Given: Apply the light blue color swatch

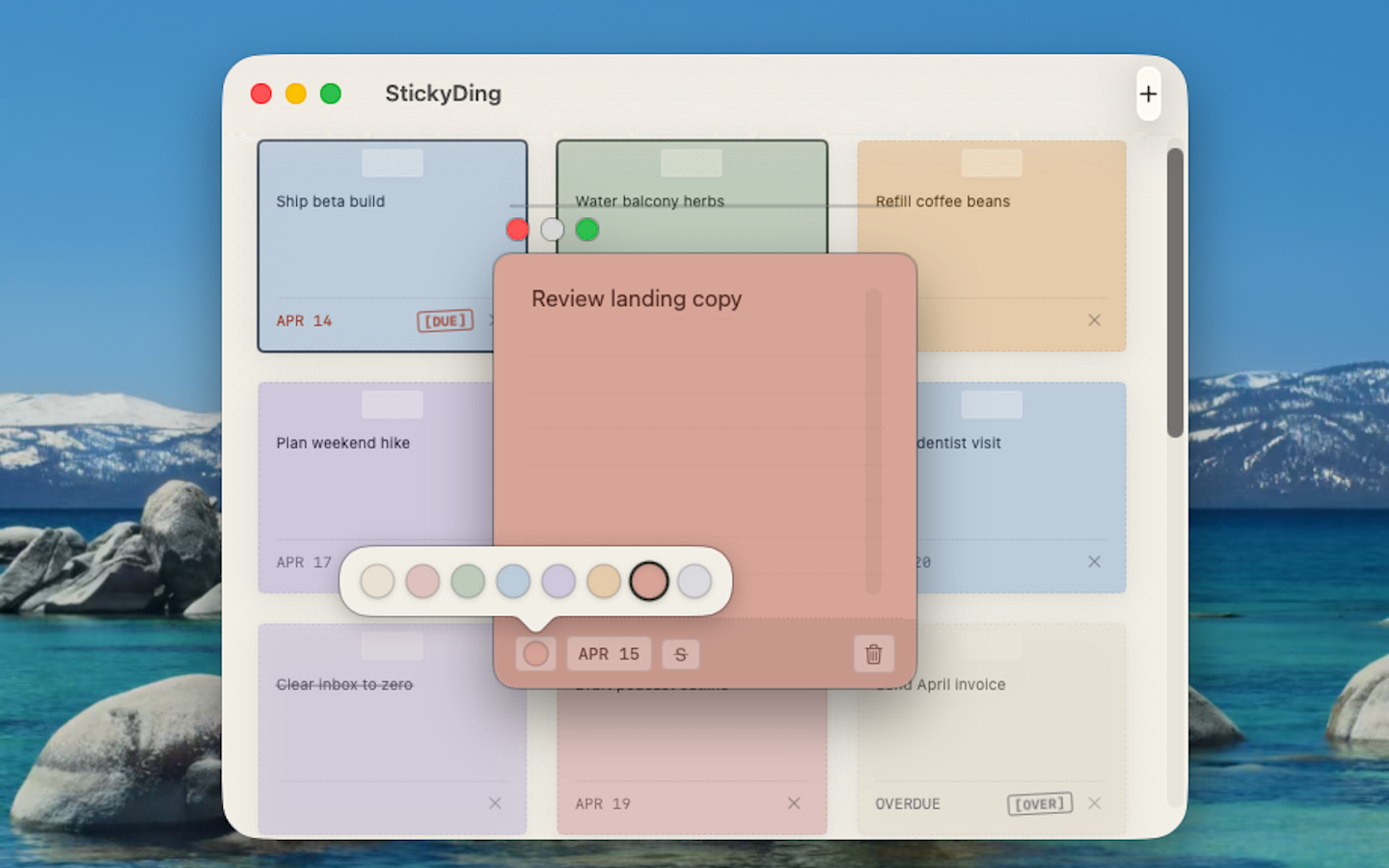Looking at the screenshot, I should click(513, 582).
